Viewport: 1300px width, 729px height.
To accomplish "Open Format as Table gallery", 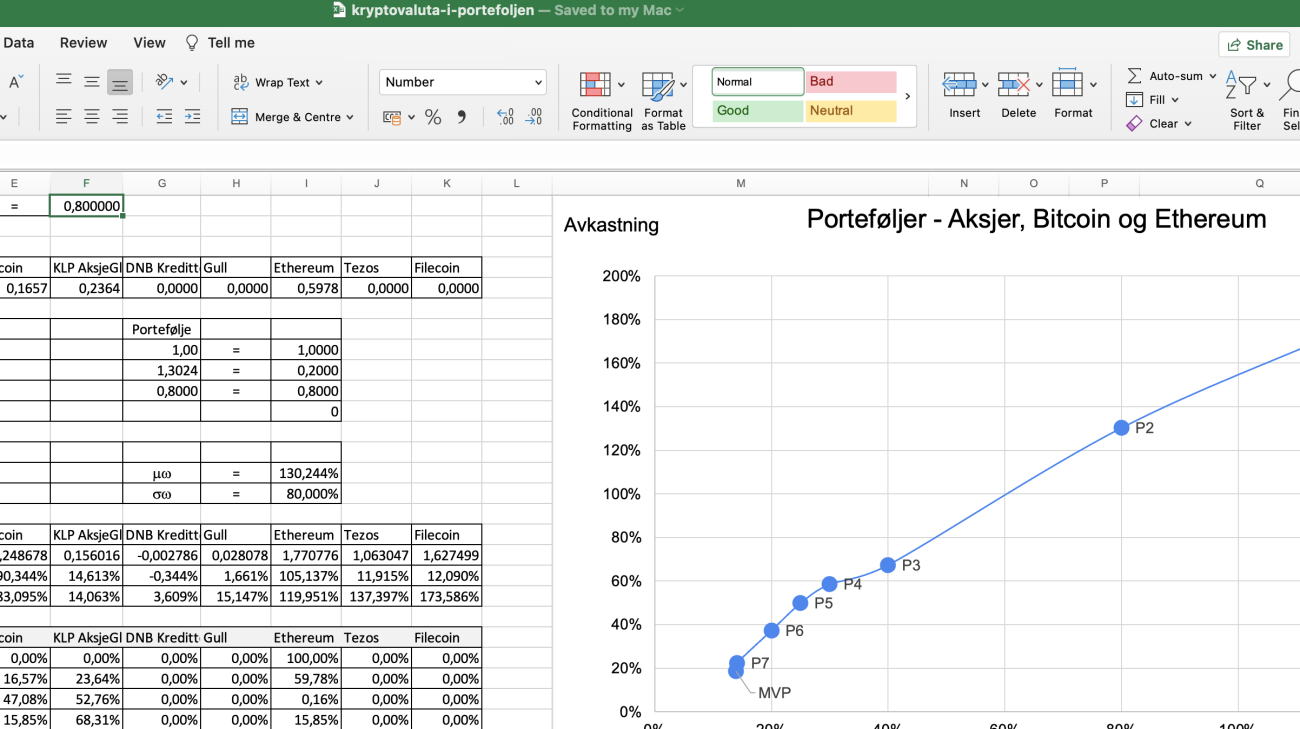I will click(x=663, y=101).
